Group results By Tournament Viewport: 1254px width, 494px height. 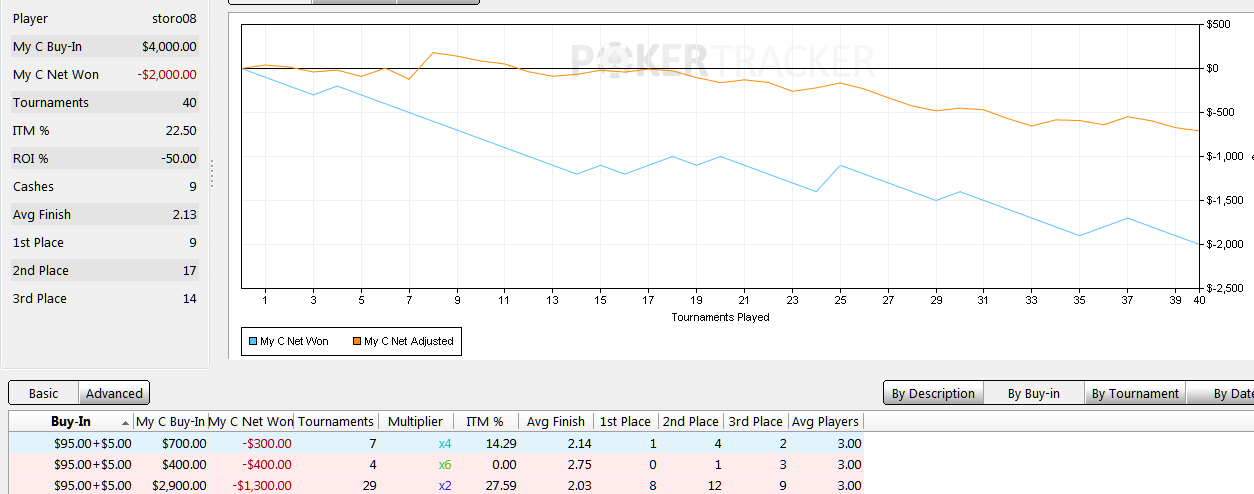pyautogui.click(x=1135, y=393)
